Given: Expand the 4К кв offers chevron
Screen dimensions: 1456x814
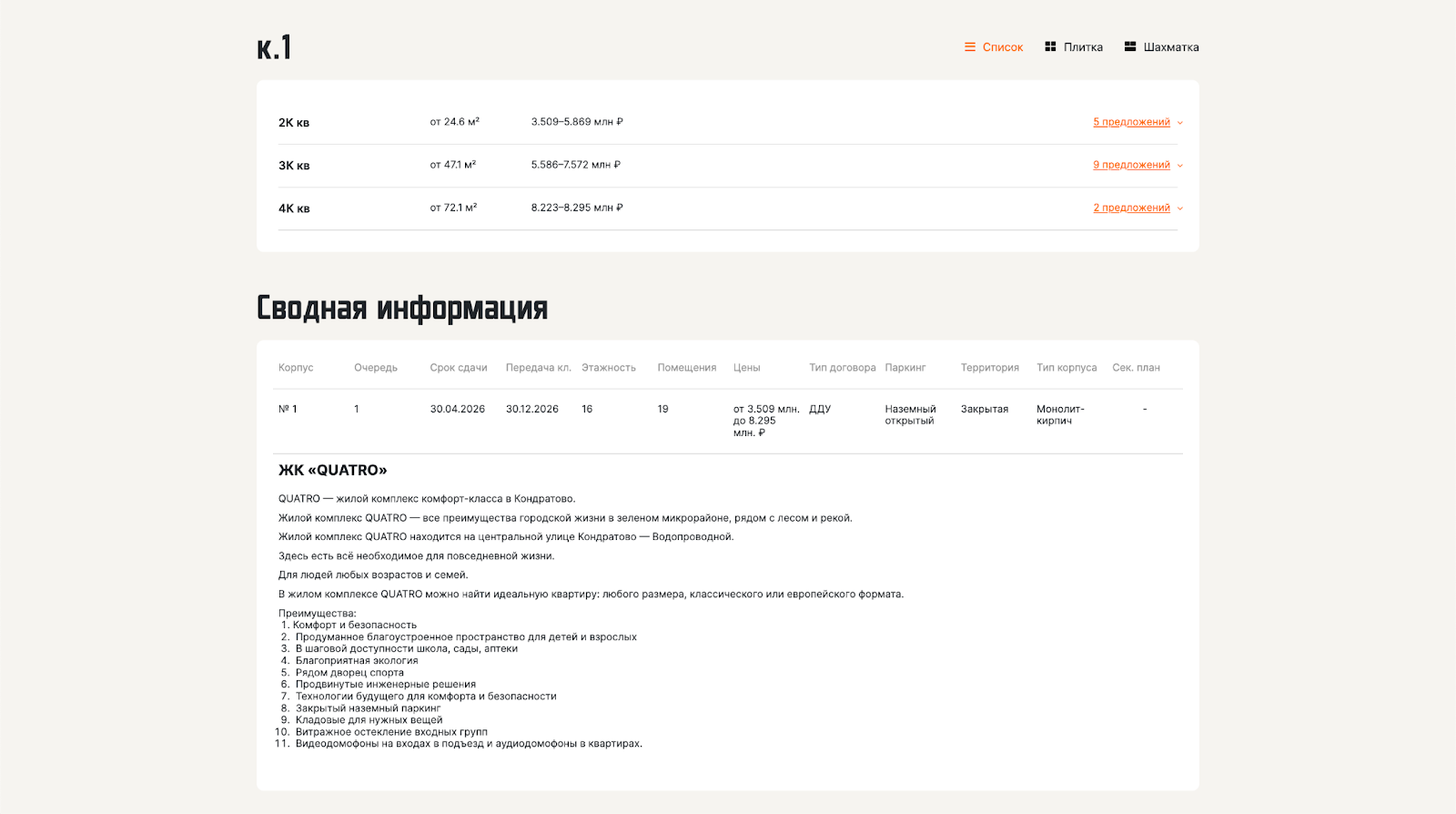Looking at the screenshot, I should pos(1180,209).
